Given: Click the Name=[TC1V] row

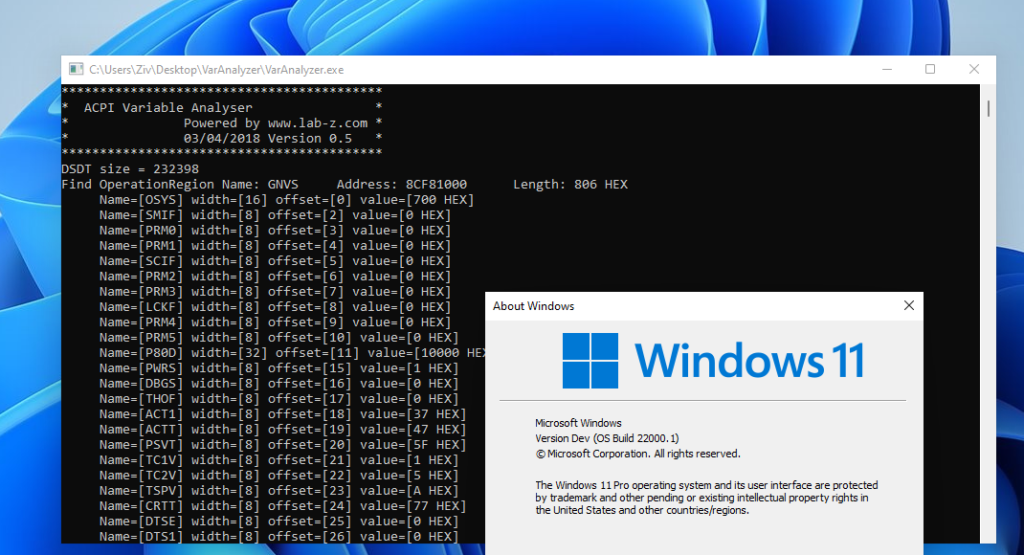Looking at the screenshot, I should (x=279, y=460).
